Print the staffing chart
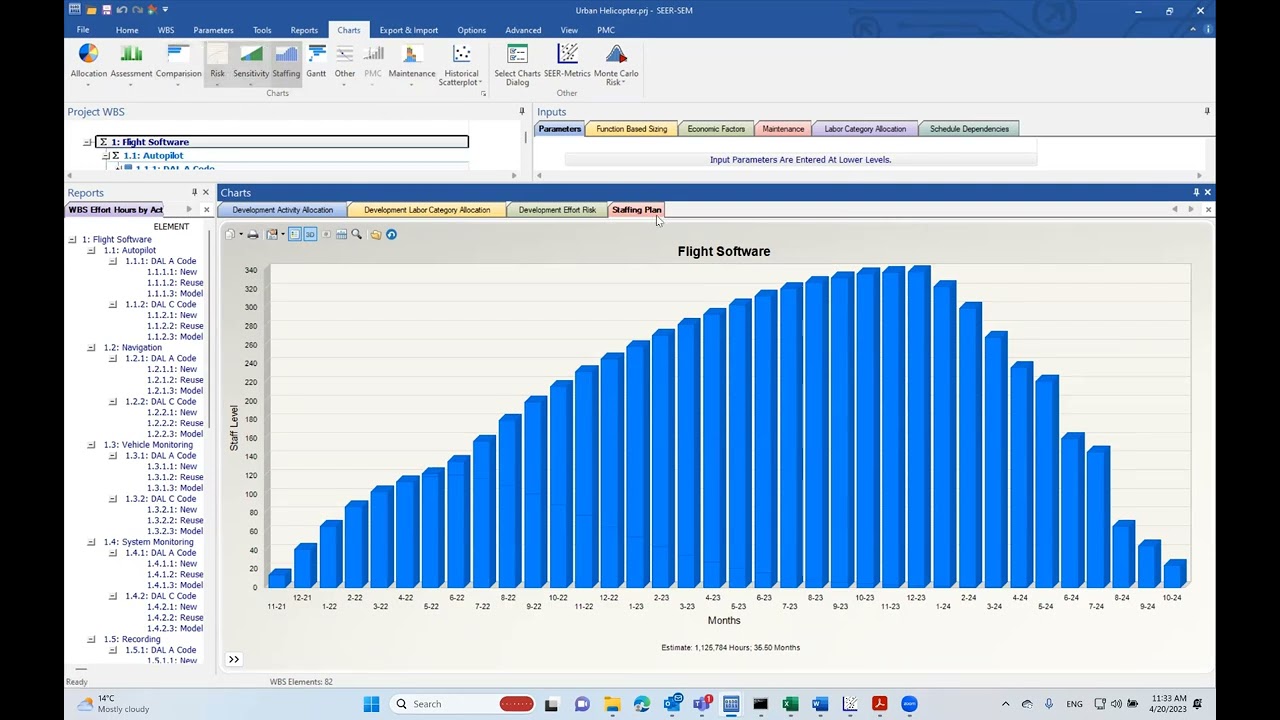1280x720 pixels. click(252, 234)
